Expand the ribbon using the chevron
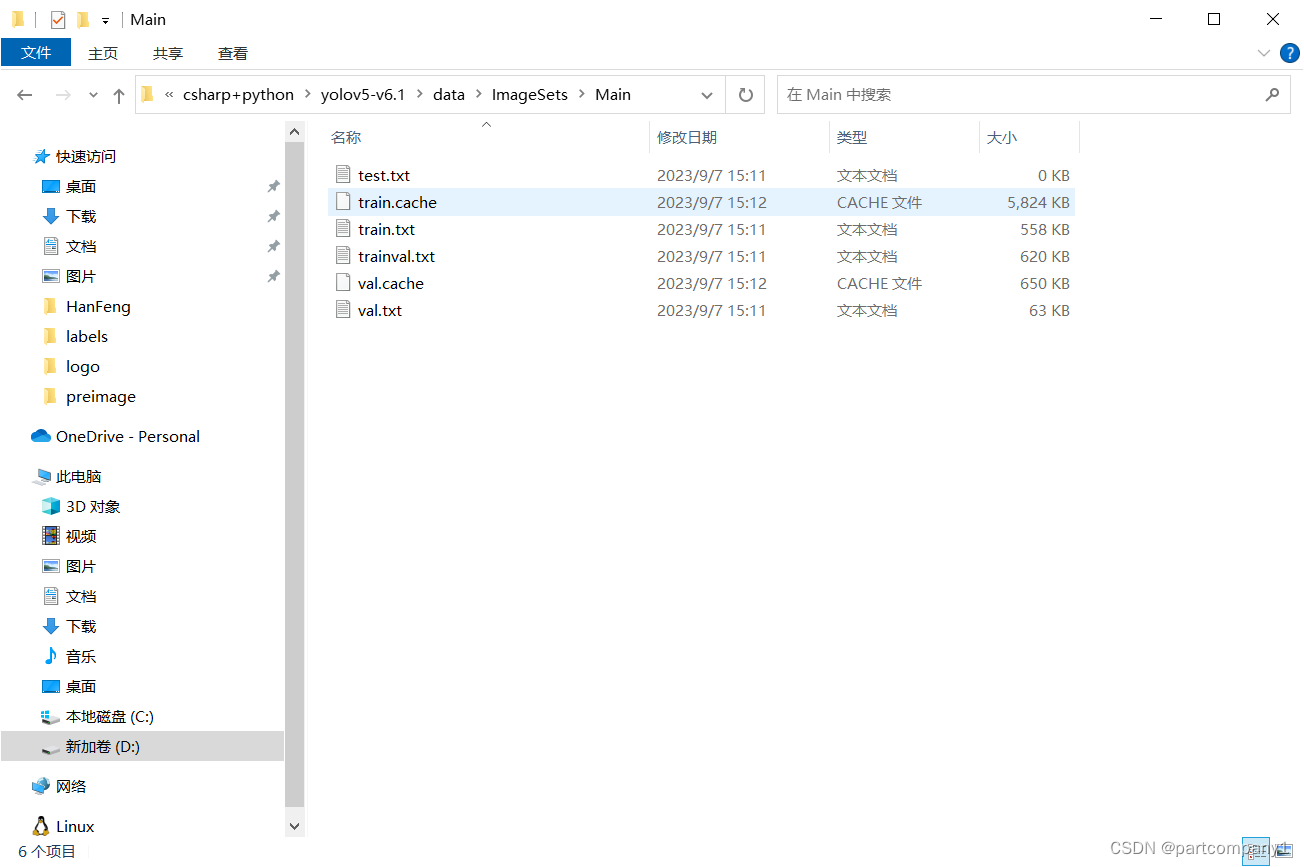 tap(1263, 53)
